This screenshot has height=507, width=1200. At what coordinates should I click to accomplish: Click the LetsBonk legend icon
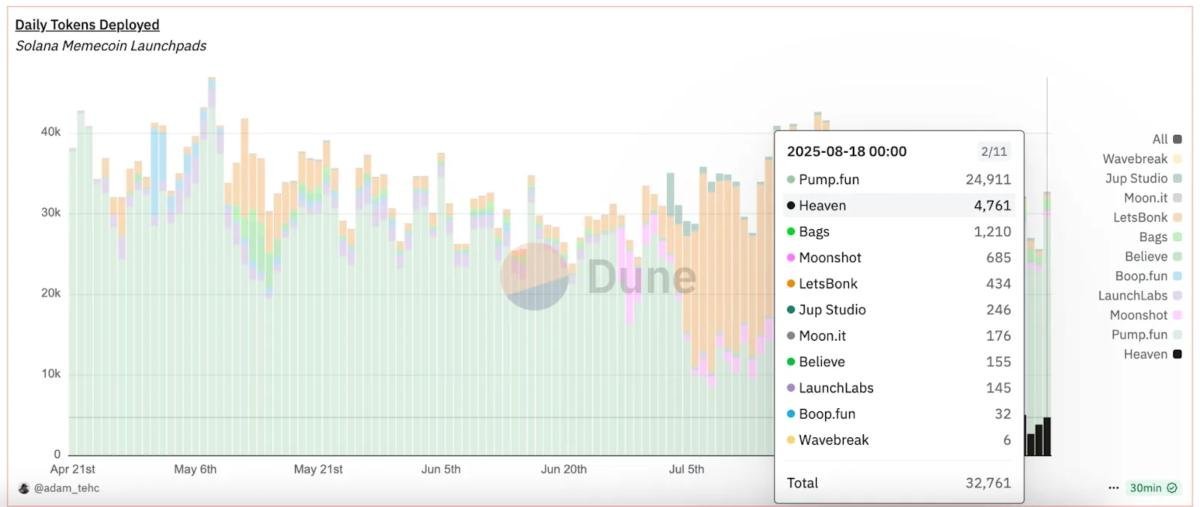click(1177, 217)
